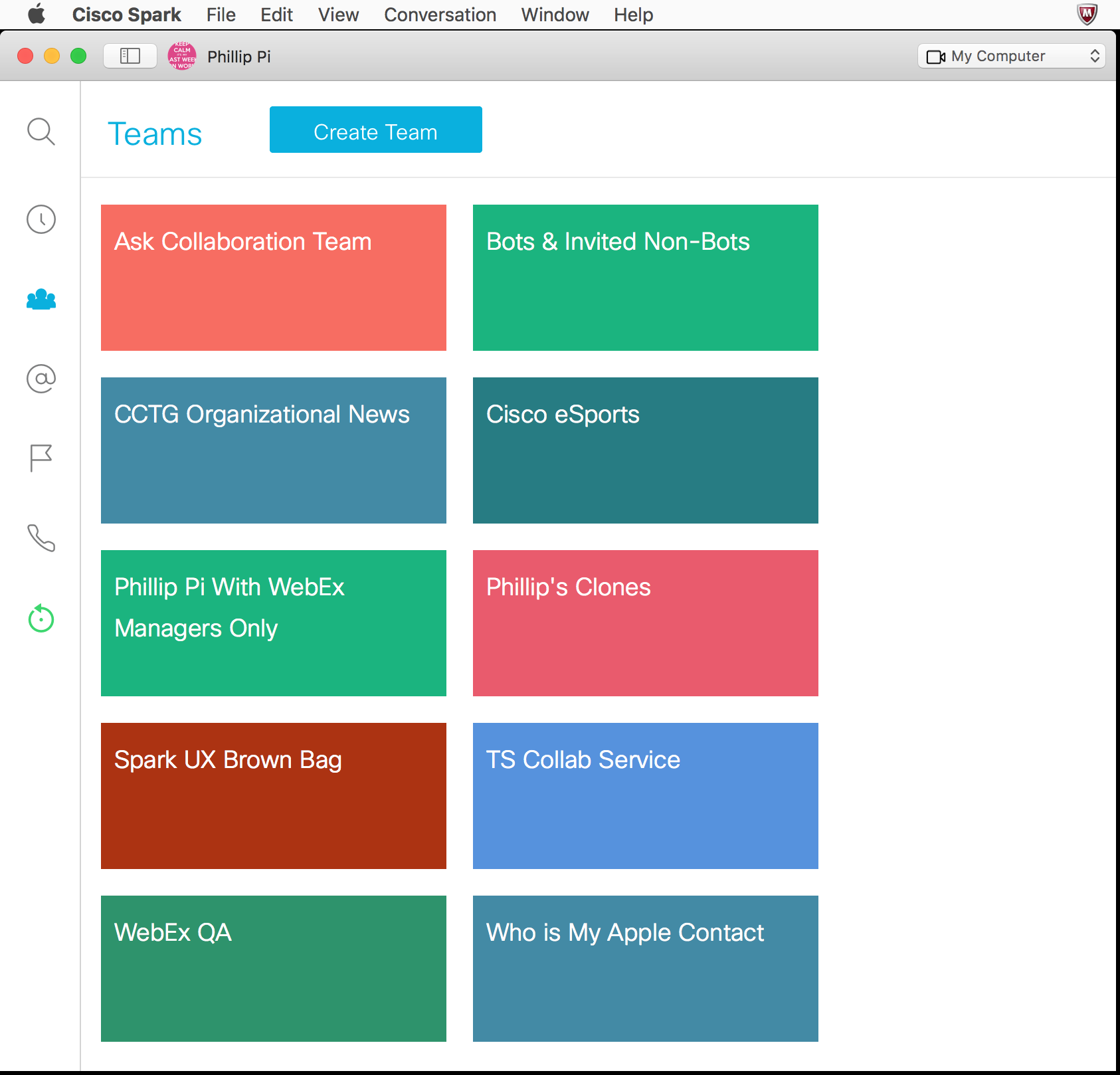Open the Cisco eSports team
This screenshot has width=1120, height=1075.
point(645,450)
